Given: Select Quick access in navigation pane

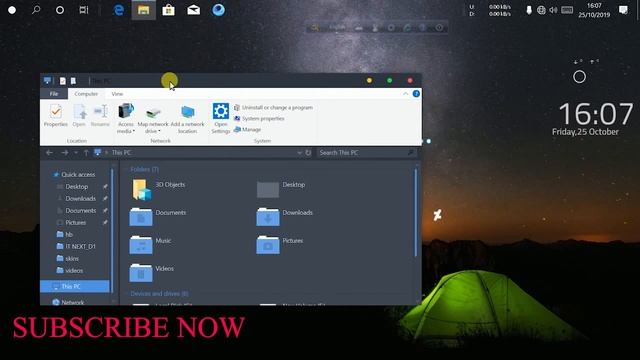Looking at the screenshot, I should click(73, 174).
